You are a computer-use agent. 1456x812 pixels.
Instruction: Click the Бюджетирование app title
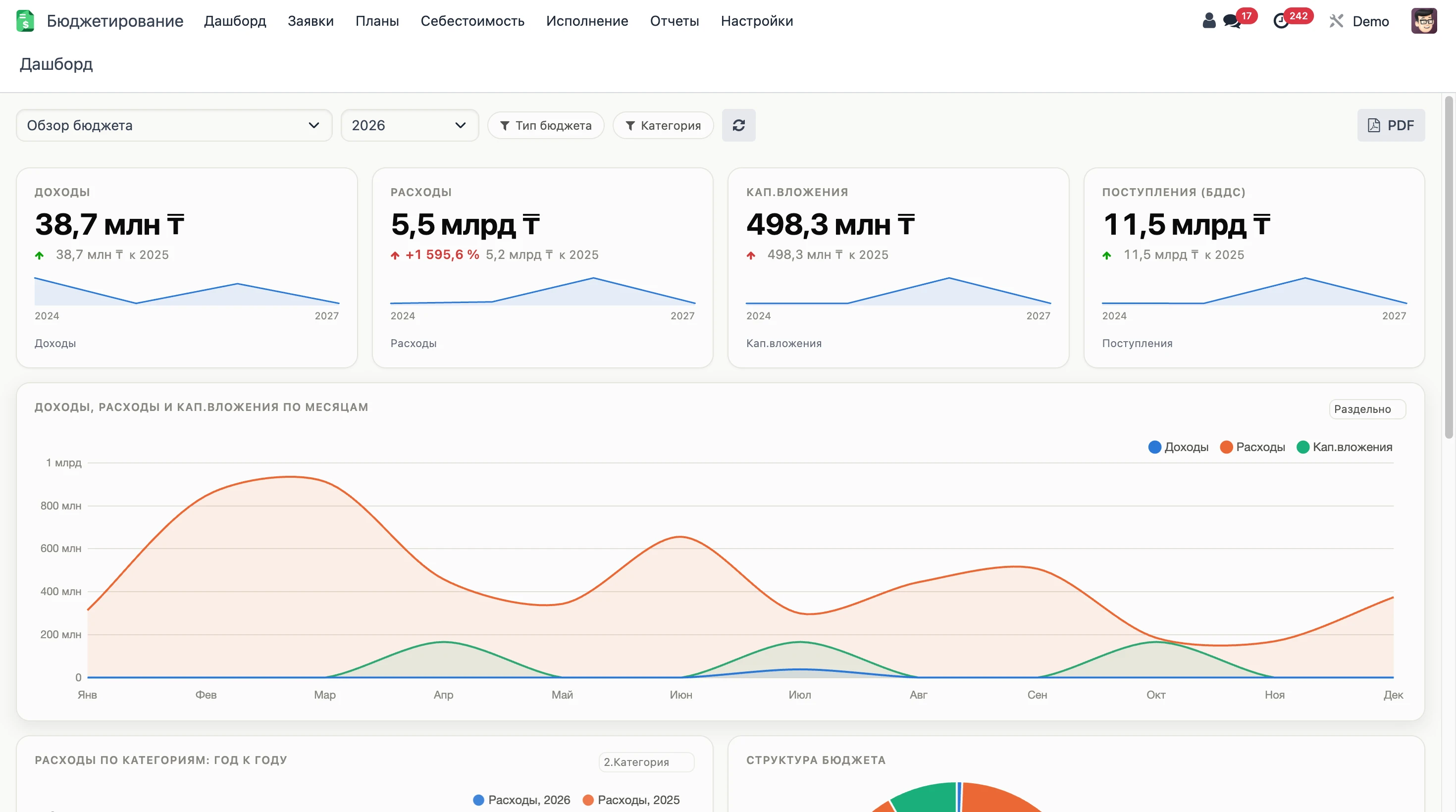(x=115, y=21)
